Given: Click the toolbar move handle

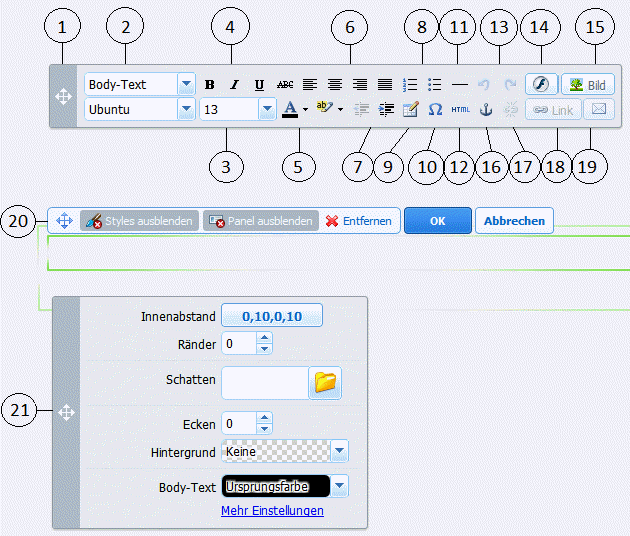Looking at the screenshot, I should click(x=63, y=97).
